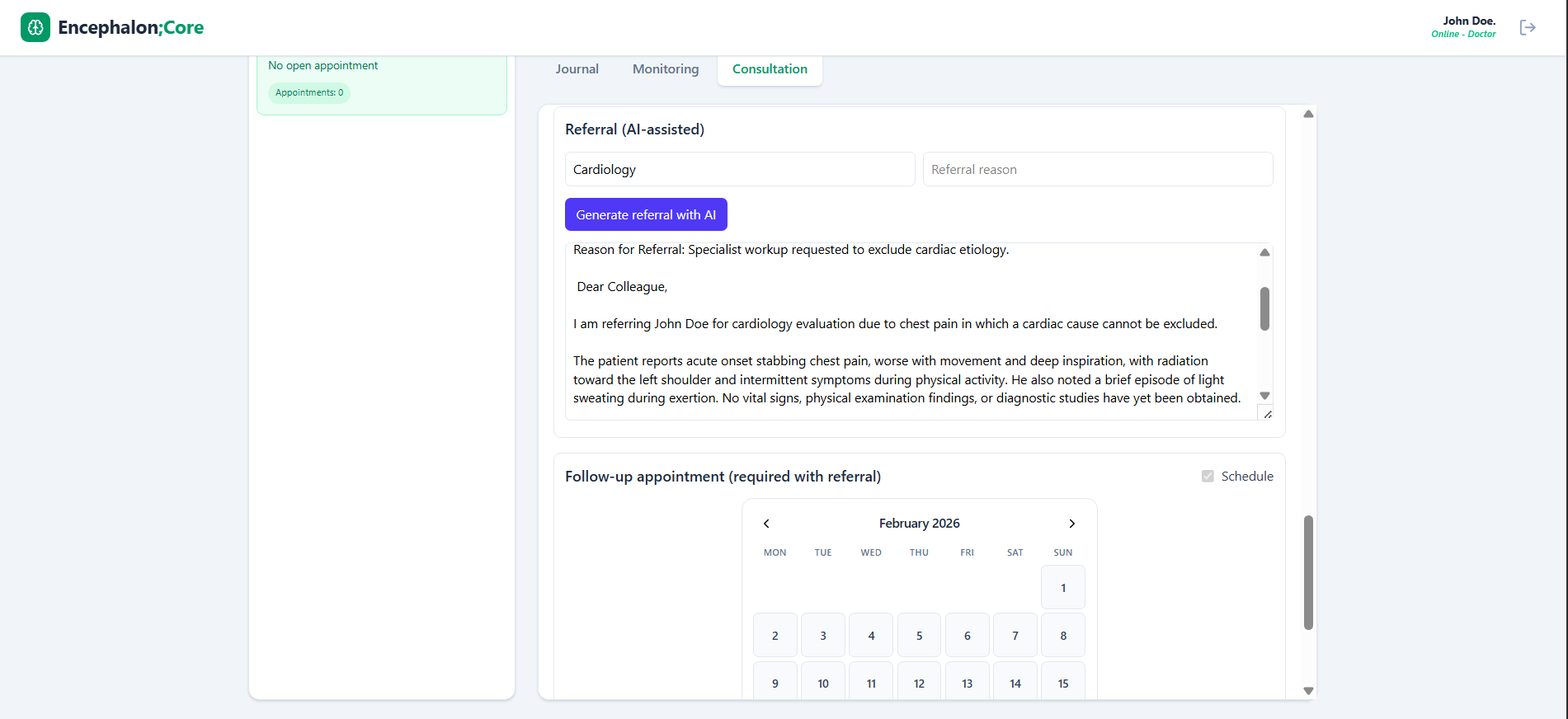Switch to the Monitoring tab
This screenshot has width=1568, height=719.
point(666,69)
